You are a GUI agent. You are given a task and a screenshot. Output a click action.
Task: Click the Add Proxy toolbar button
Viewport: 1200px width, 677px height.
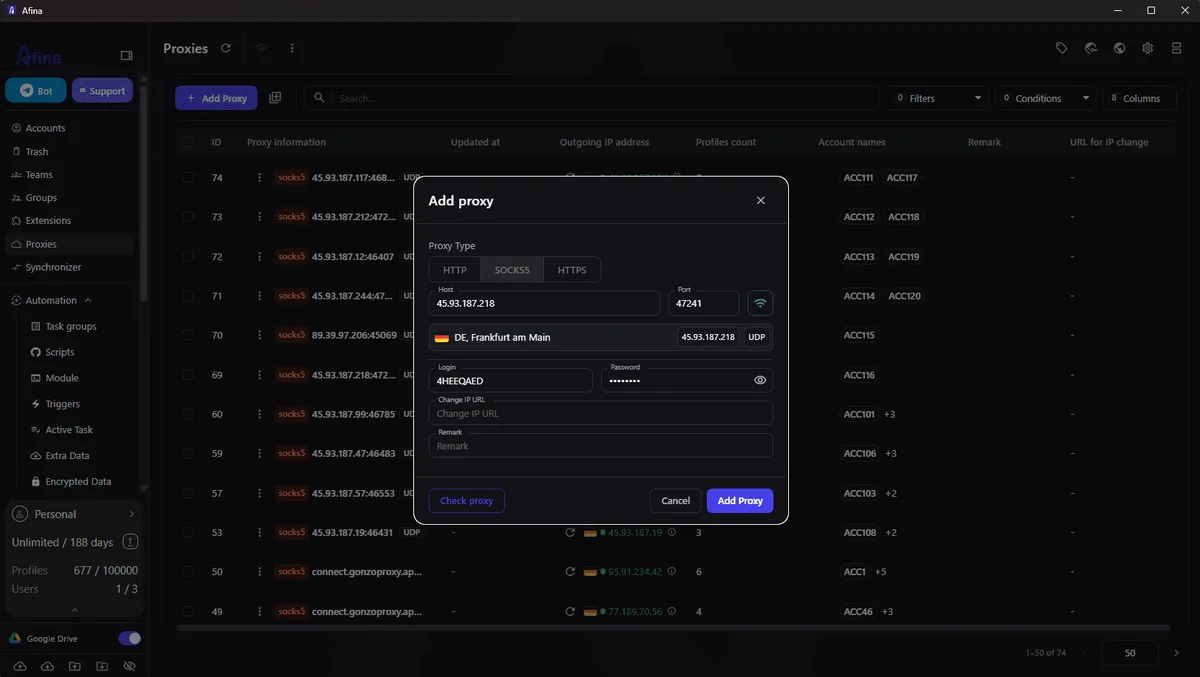[216, 98]
